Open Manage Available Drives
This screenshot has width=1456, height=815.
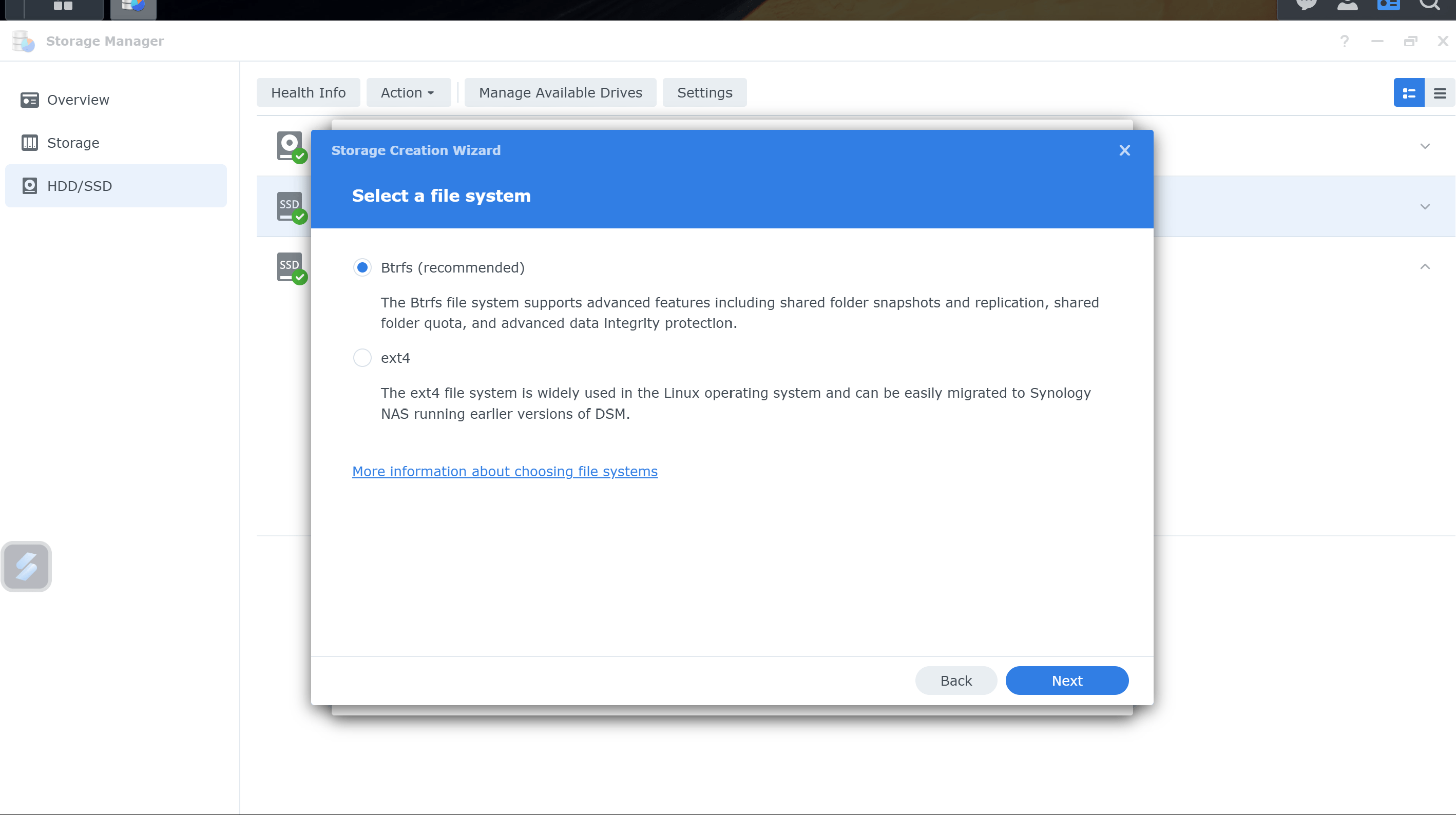coord(560,93)
